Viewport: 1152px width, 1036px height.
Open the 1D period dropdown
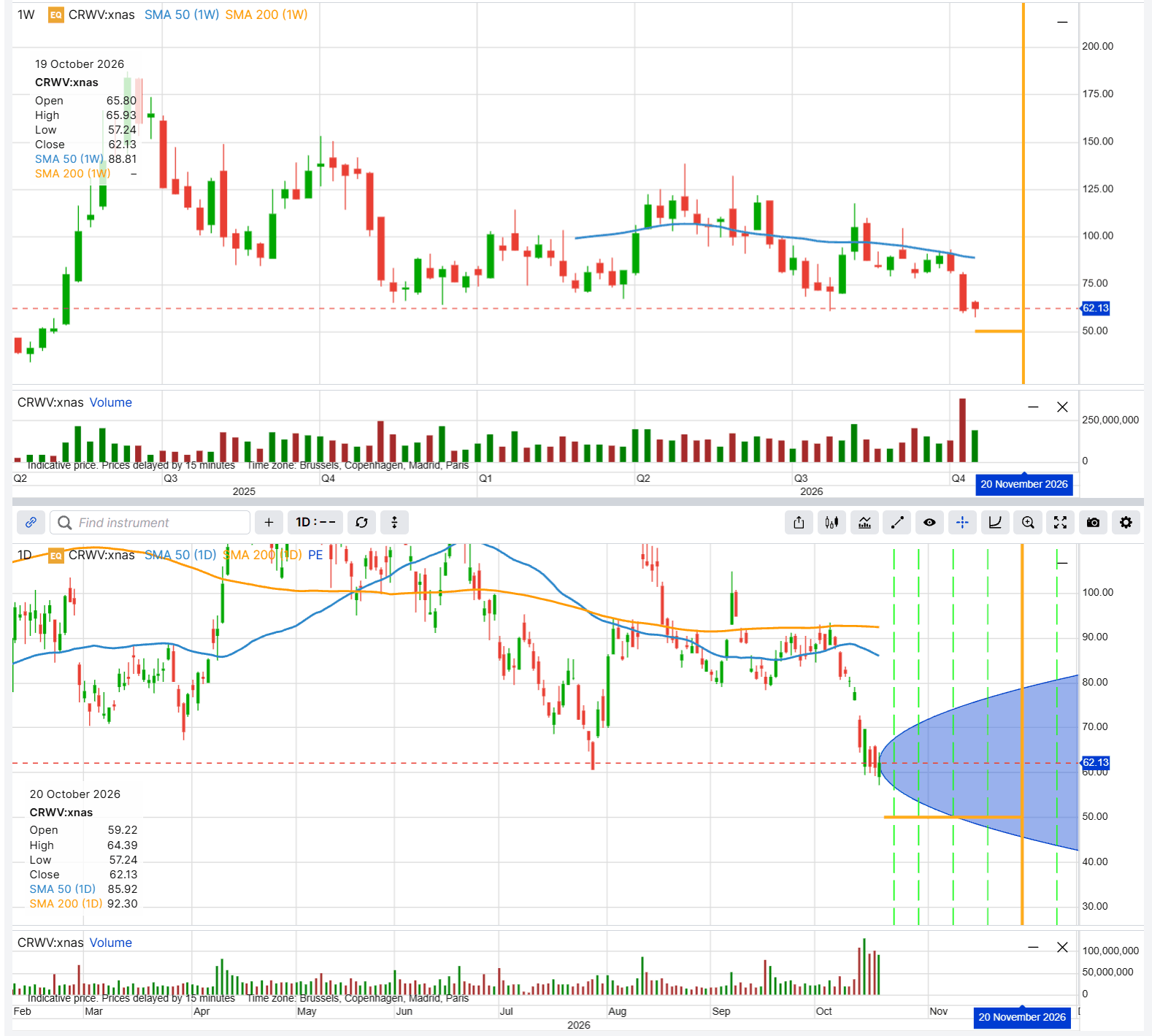[x=315, y=523]
